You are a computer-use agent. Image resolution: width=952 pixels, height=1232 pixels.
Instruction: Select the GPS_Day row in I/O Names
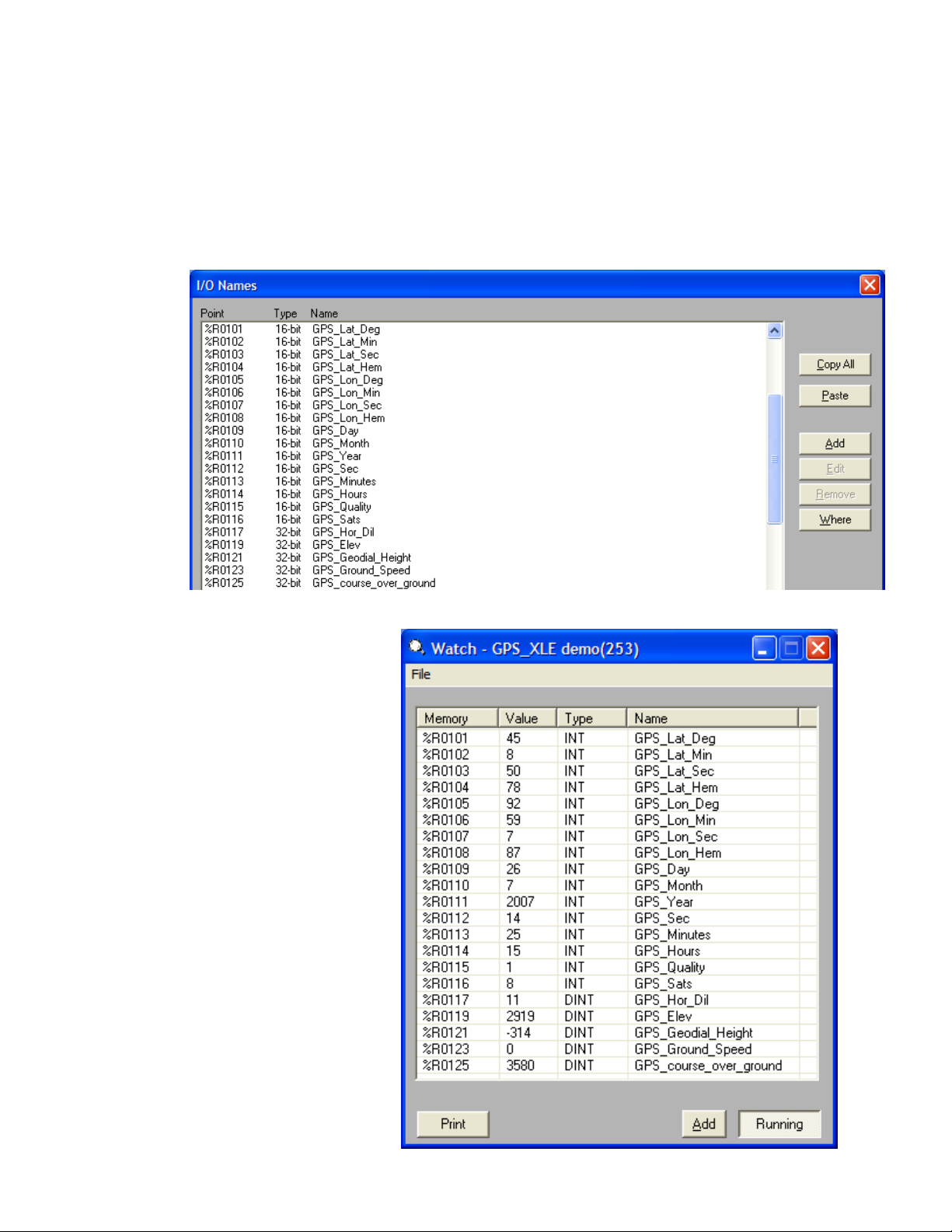(483, 431)
